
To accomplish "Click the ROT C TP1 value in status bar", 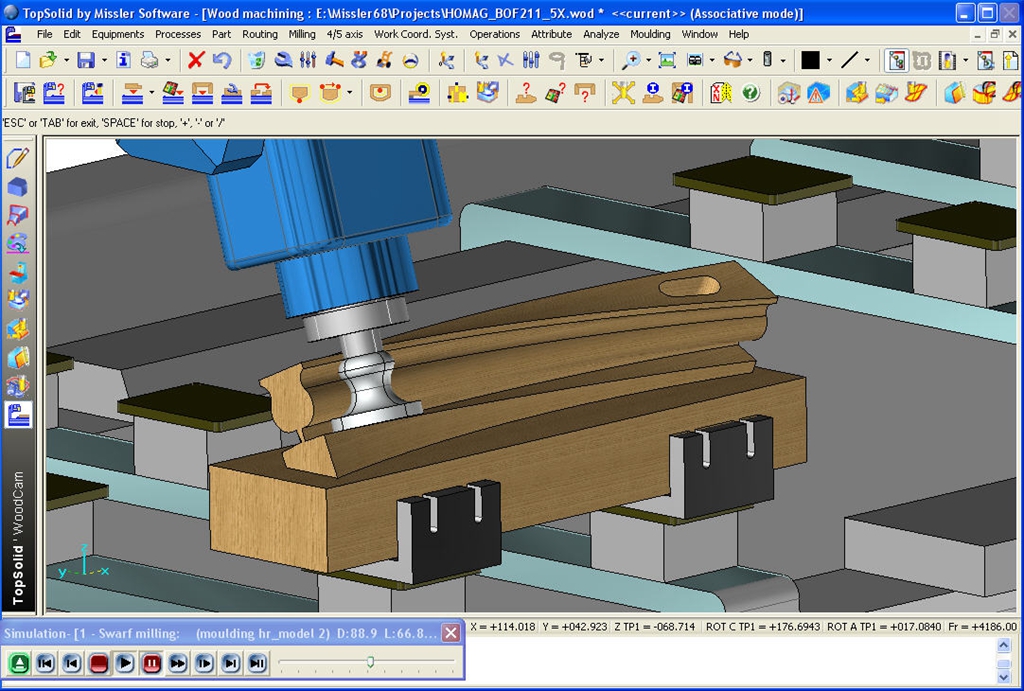I will click(763, 626).
